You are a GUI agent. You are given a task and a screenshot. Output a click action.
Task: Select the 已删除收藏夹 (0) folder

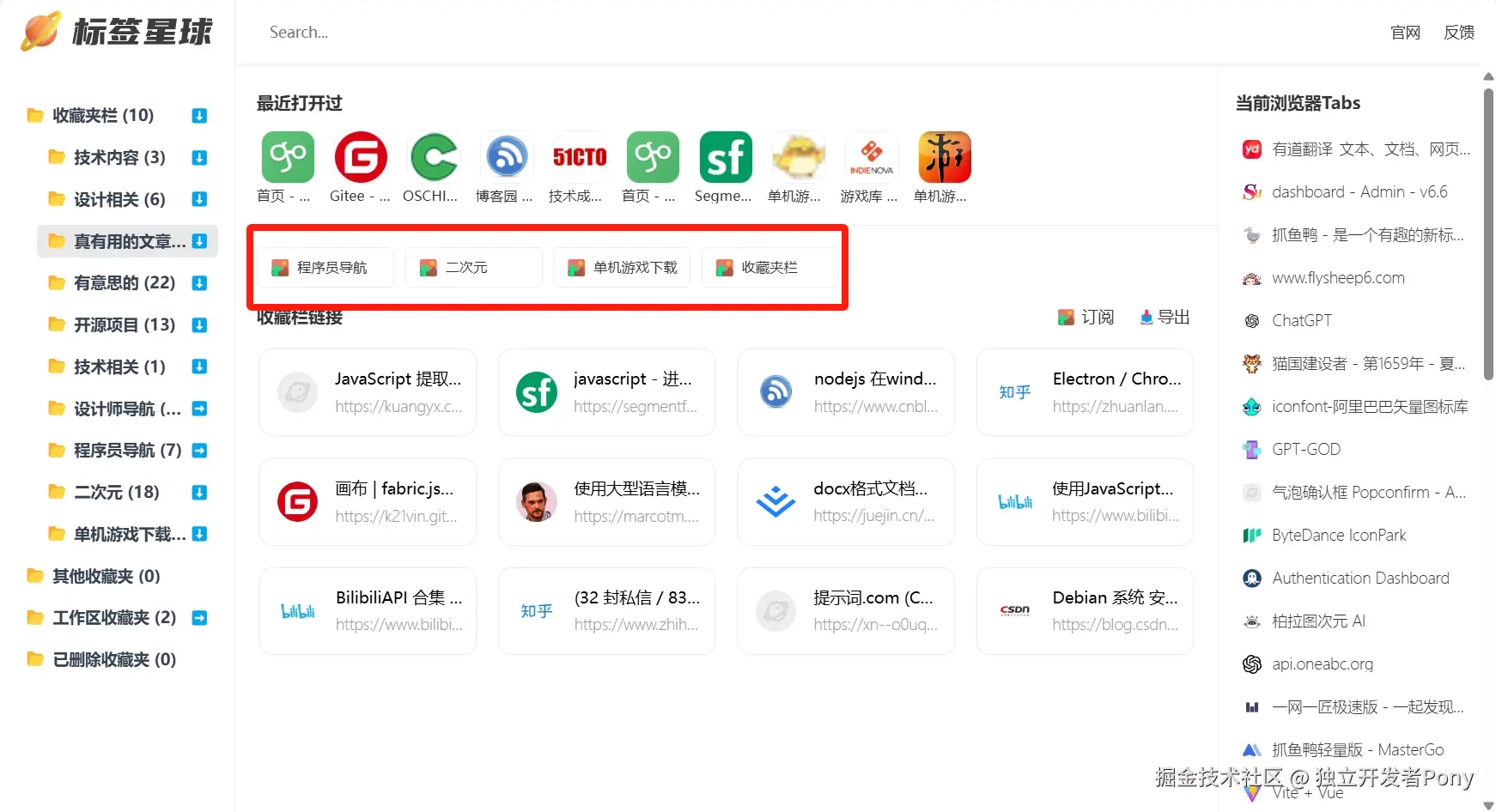102,660
